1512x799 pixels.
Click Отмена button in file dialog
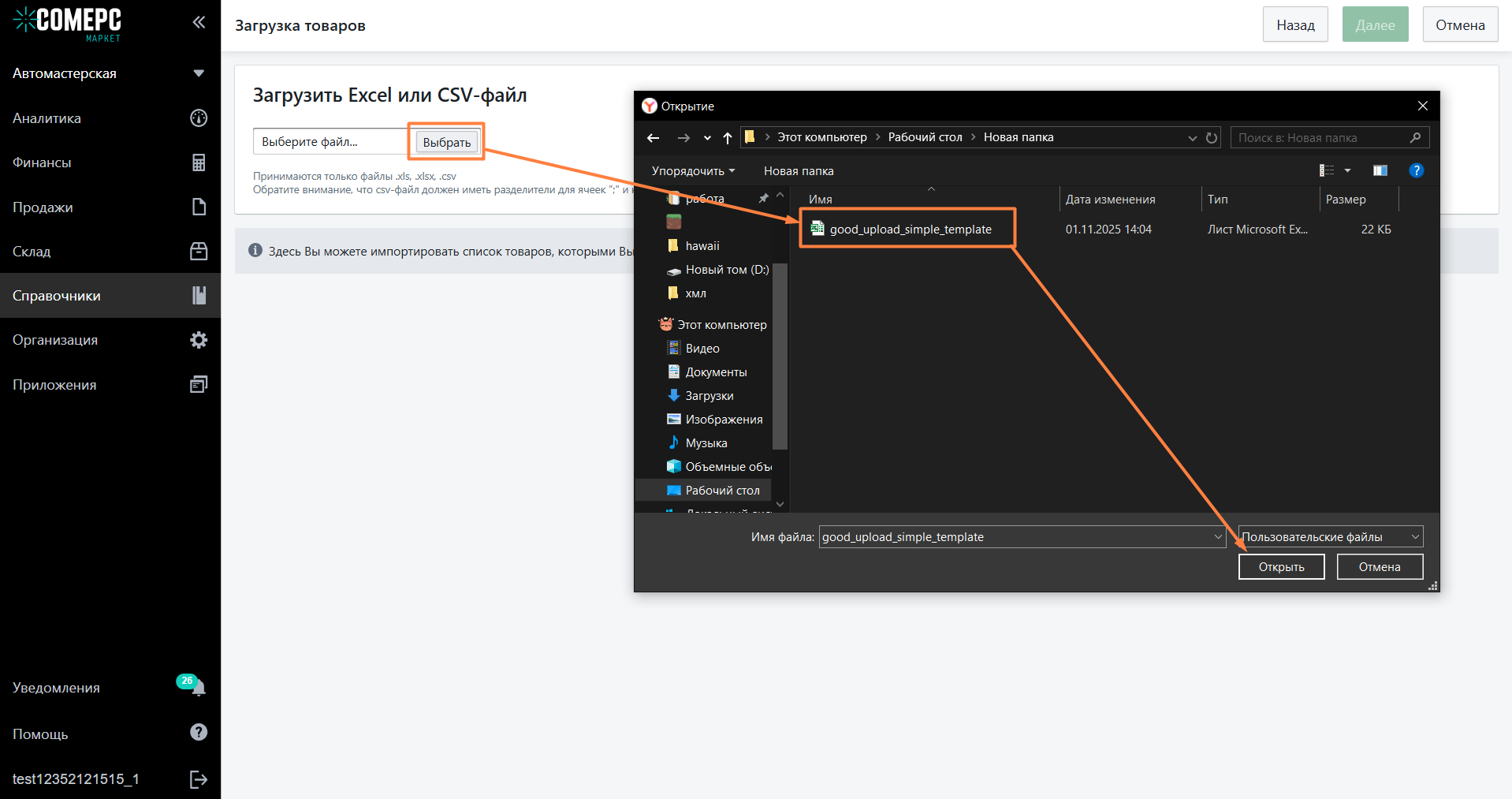pos(1380,567)
